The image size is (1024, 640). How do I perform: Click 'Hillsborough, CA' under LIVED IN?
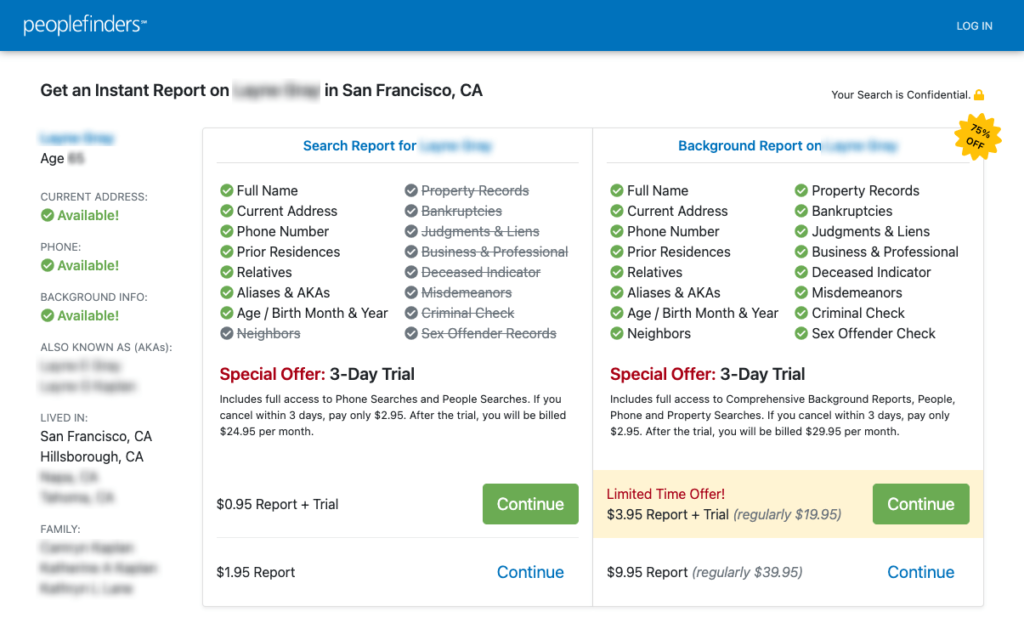[x=91, y=456]
